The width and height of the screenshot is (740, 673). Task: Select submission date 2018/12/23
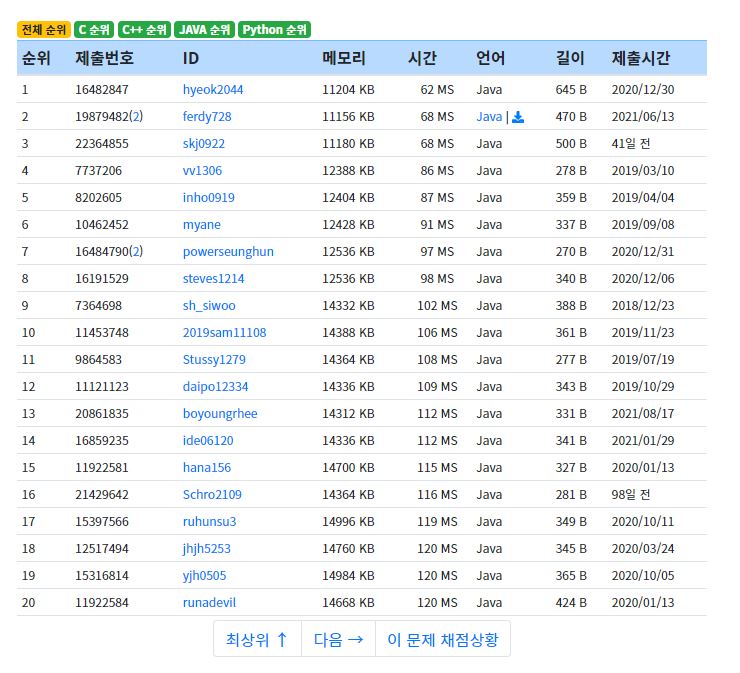coord(643,305)
